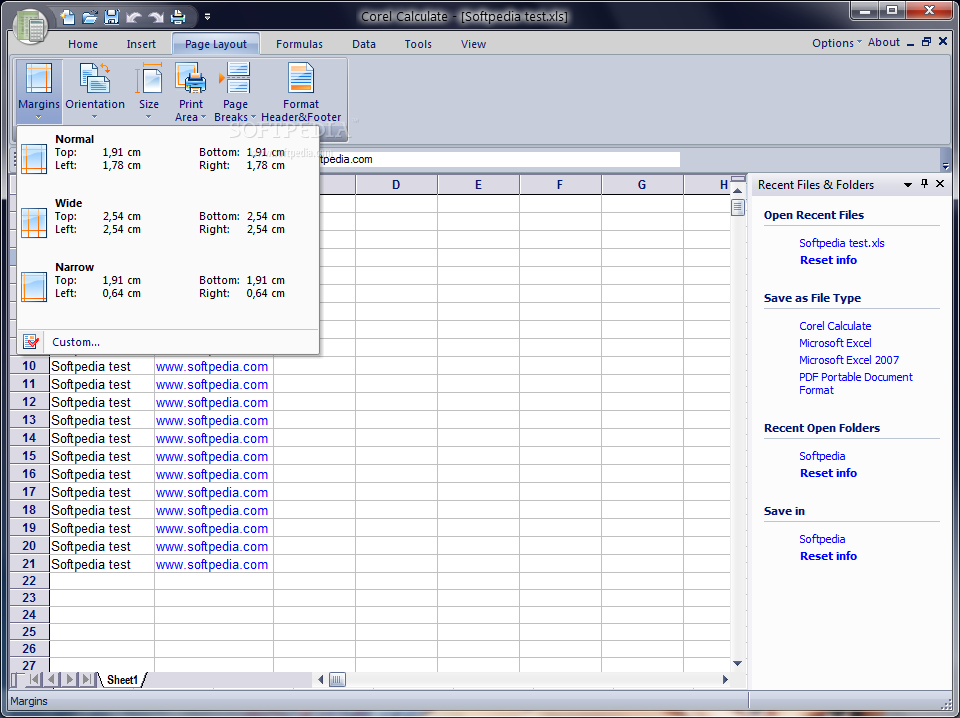Choose the Wide margins preset
This screenshot has width=960, height=718.
[168, 222]
